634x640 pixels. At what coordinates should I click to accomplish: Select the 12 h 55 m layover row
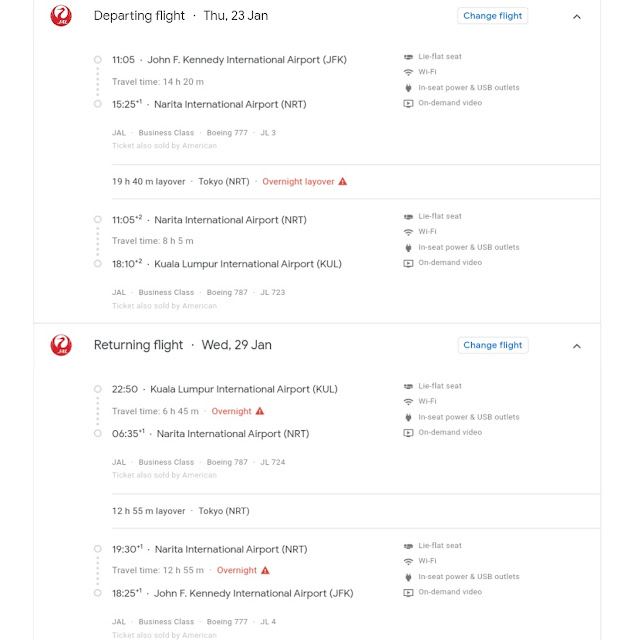click(x=356, y=511)
